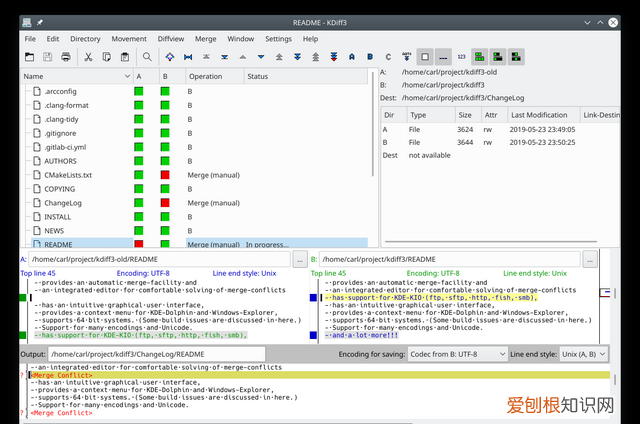Jump to next delta down-arrow icon
The width and height of the screenshot is (640, 424).
coord(261,57)
